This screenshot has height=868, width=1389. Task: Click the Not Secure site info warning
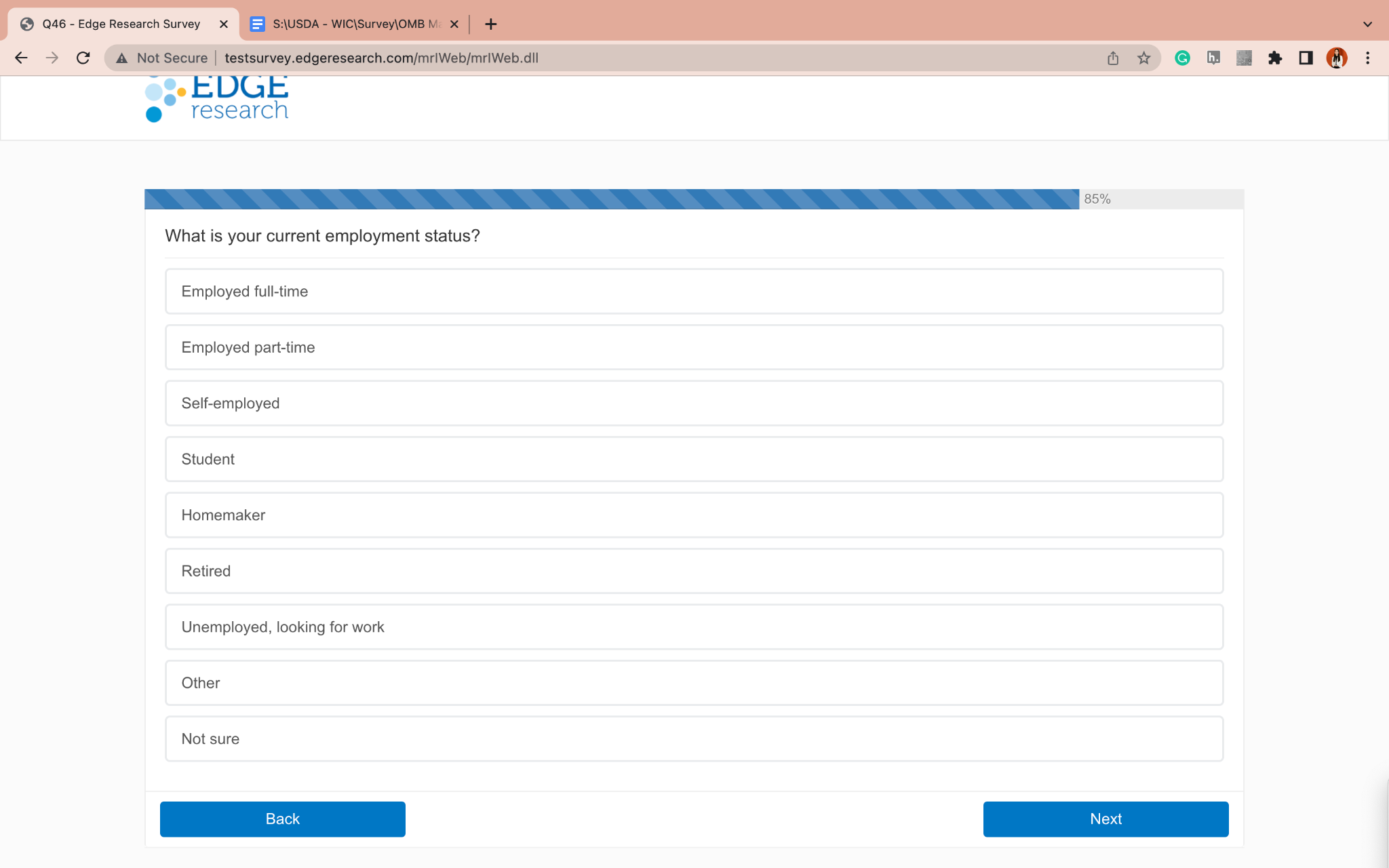click(163, 58)
